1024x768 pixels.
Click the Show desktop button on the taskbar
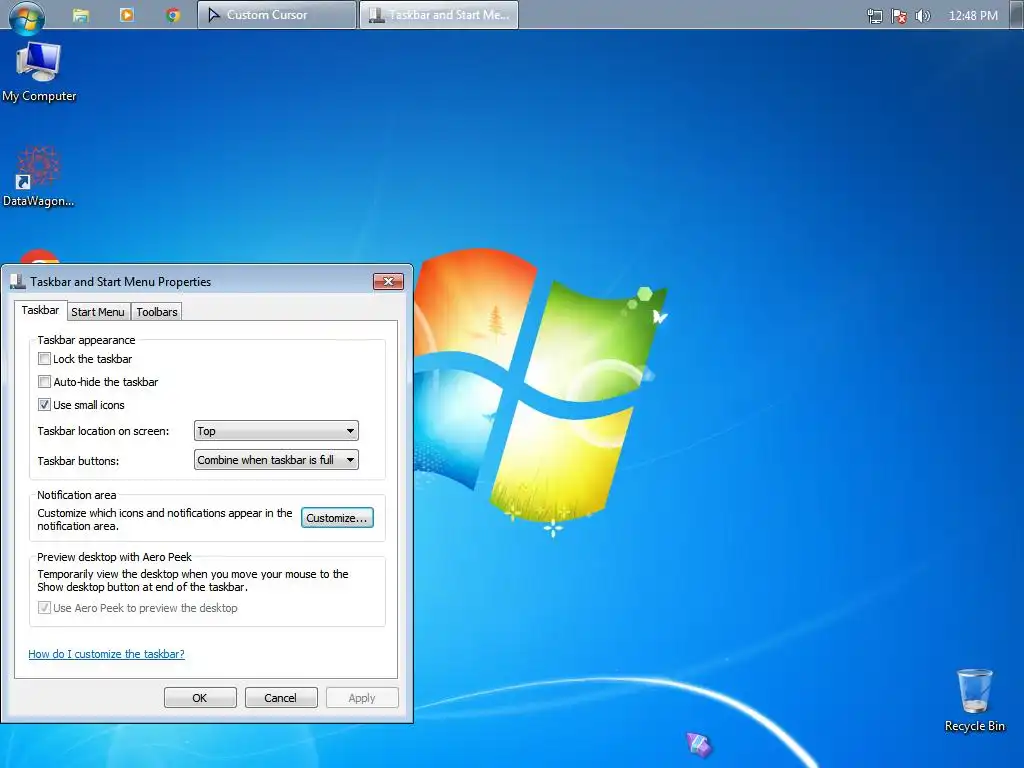1016,15
